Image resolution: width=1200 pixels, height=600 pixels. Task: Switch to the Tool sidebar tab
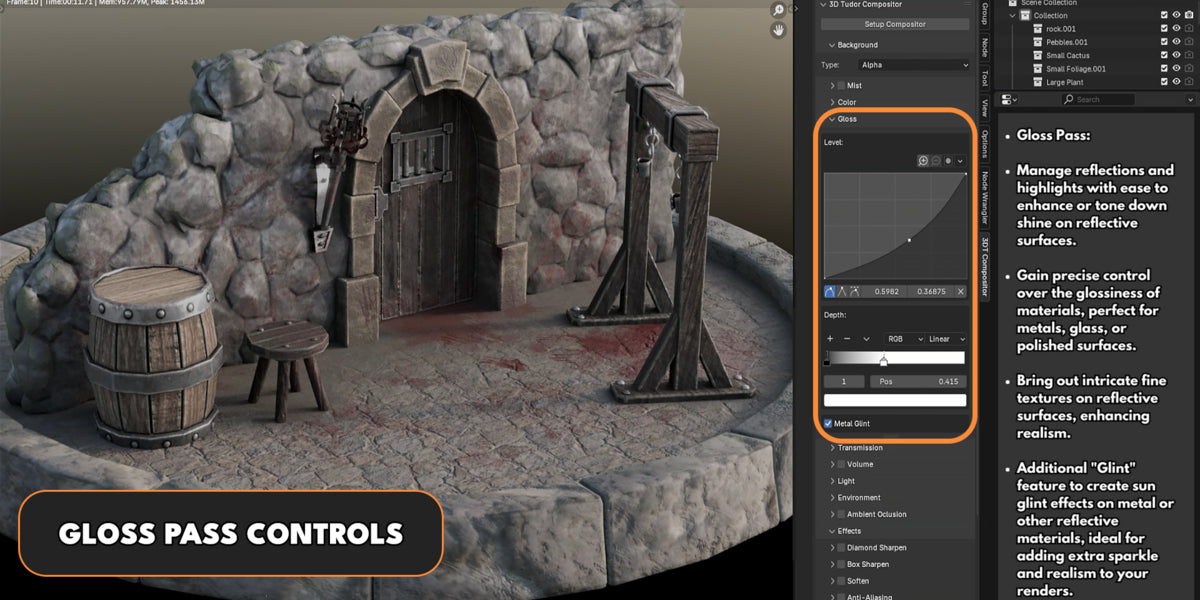[x=985, y=78]
